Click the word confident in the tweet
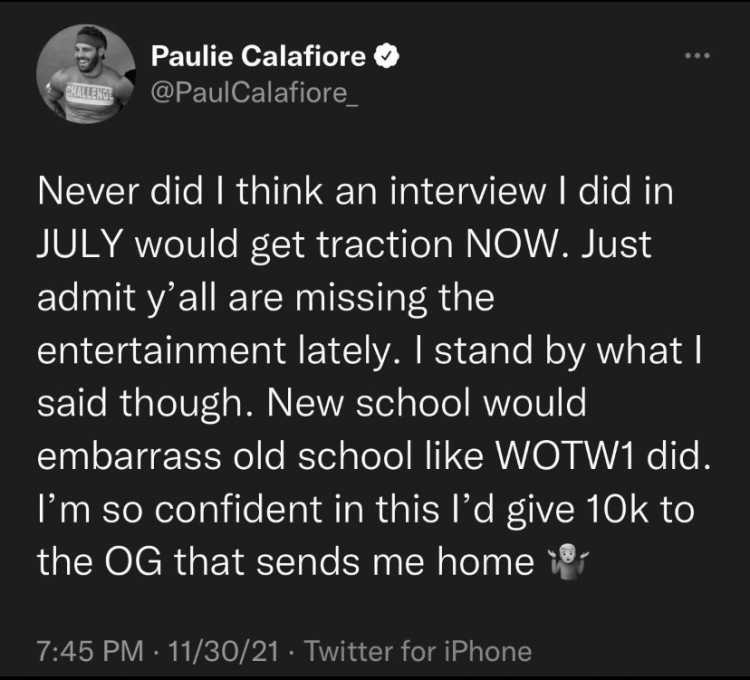Screen dimensions: 750x680 click(238, 508)
